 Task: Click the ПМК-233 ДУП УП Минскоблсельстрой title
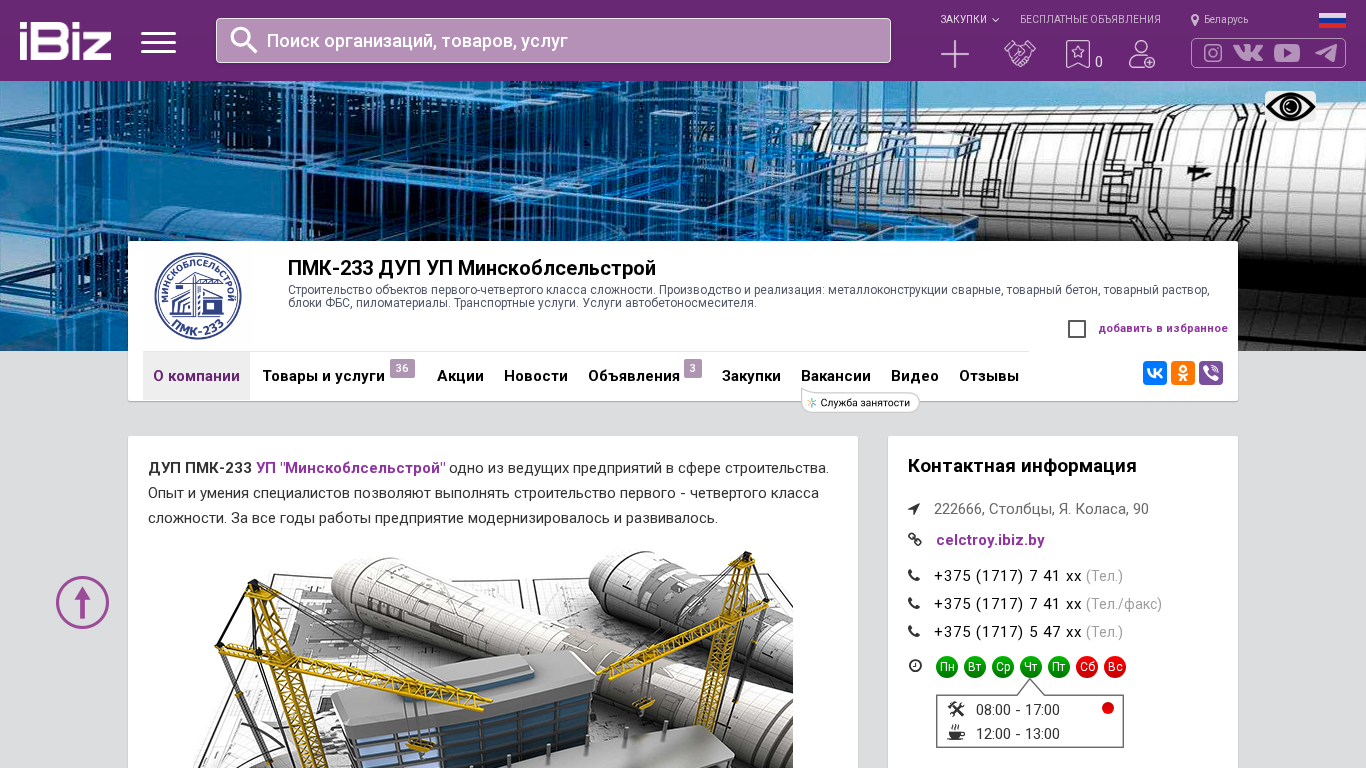[x=472, y=268]
